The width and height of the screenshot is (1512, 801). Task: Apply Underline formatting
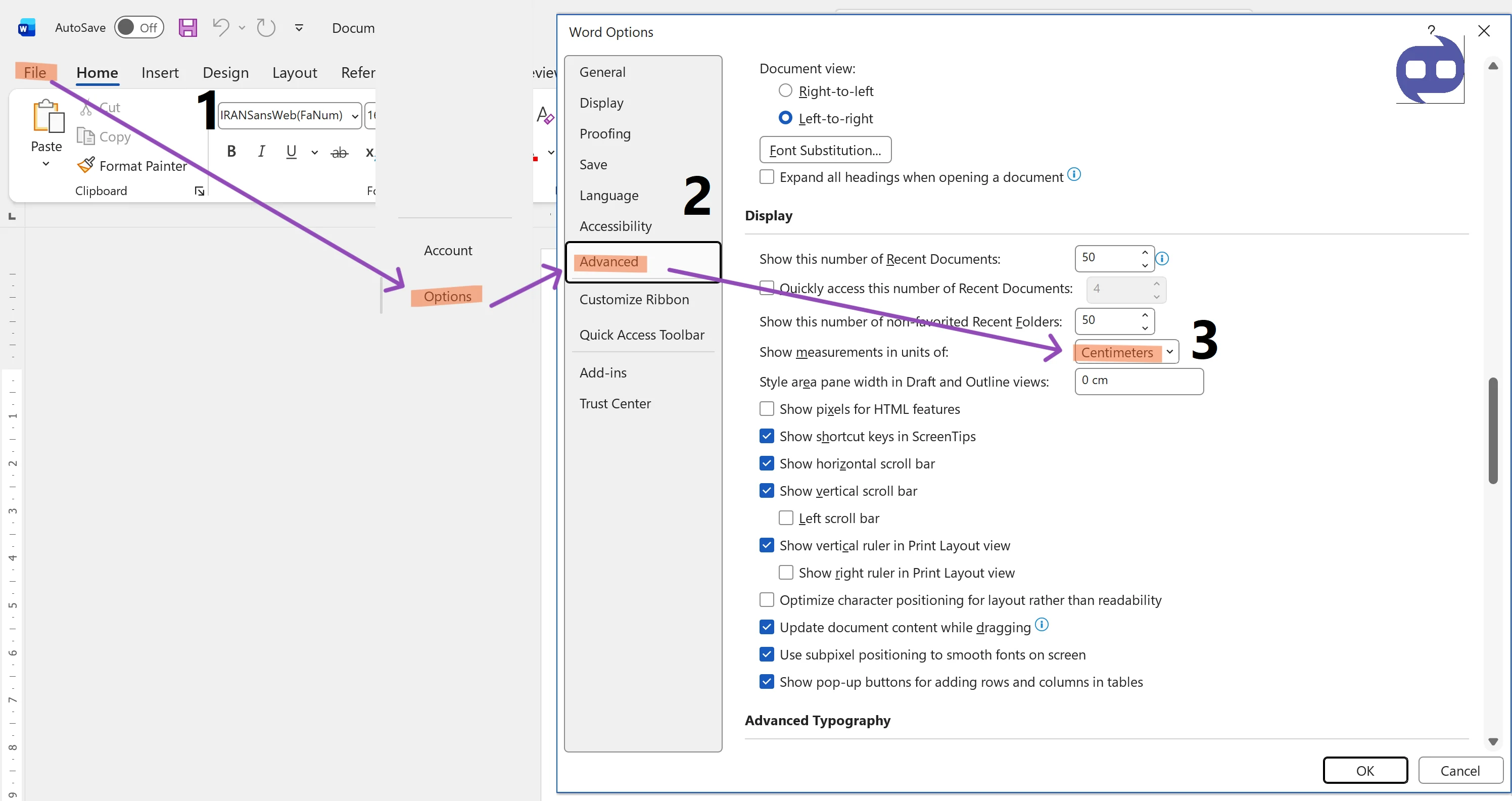click(x=291, y=152)
